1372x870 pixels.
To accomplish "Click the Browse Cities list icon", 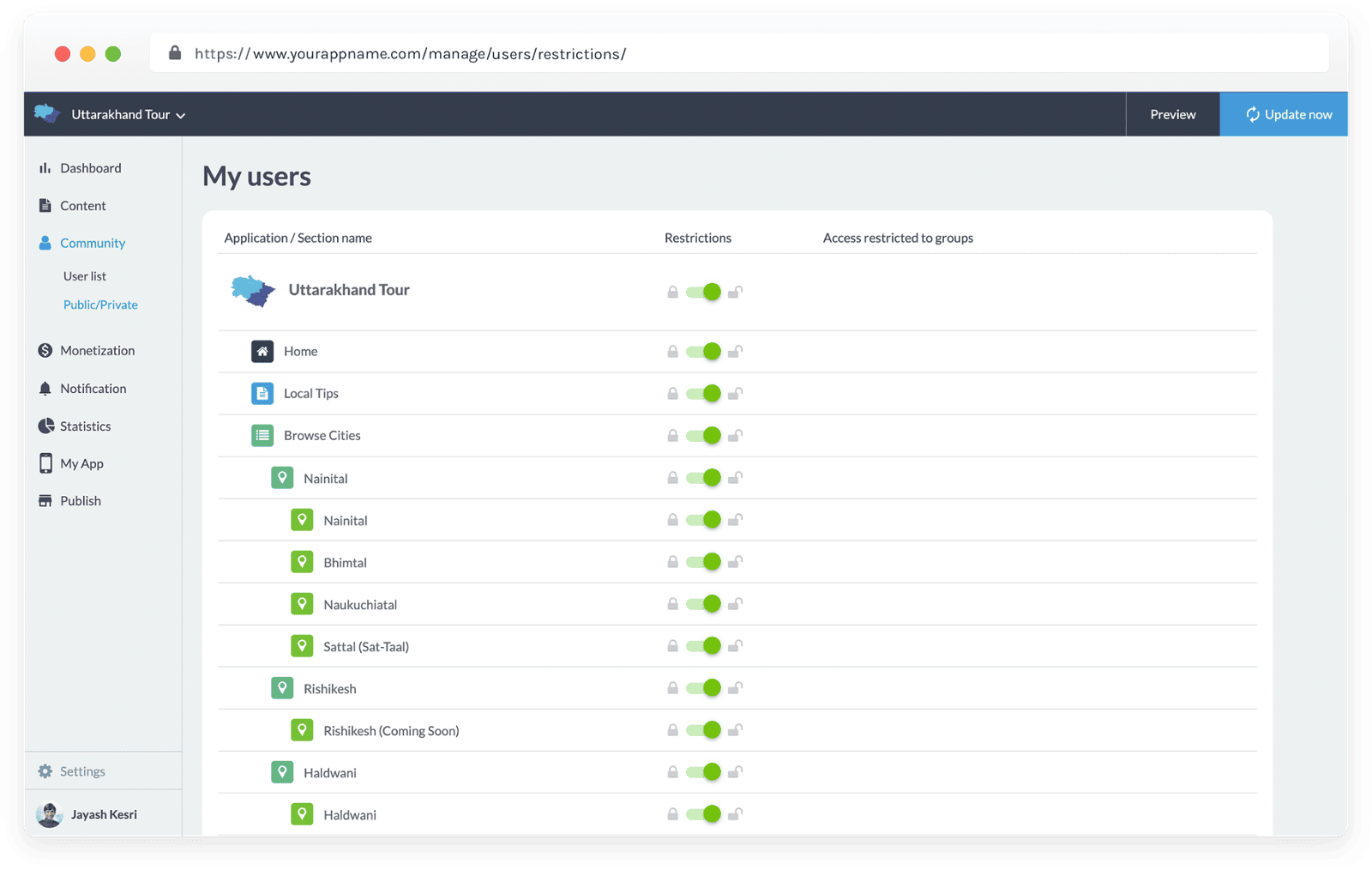I will tap(262, 436).
